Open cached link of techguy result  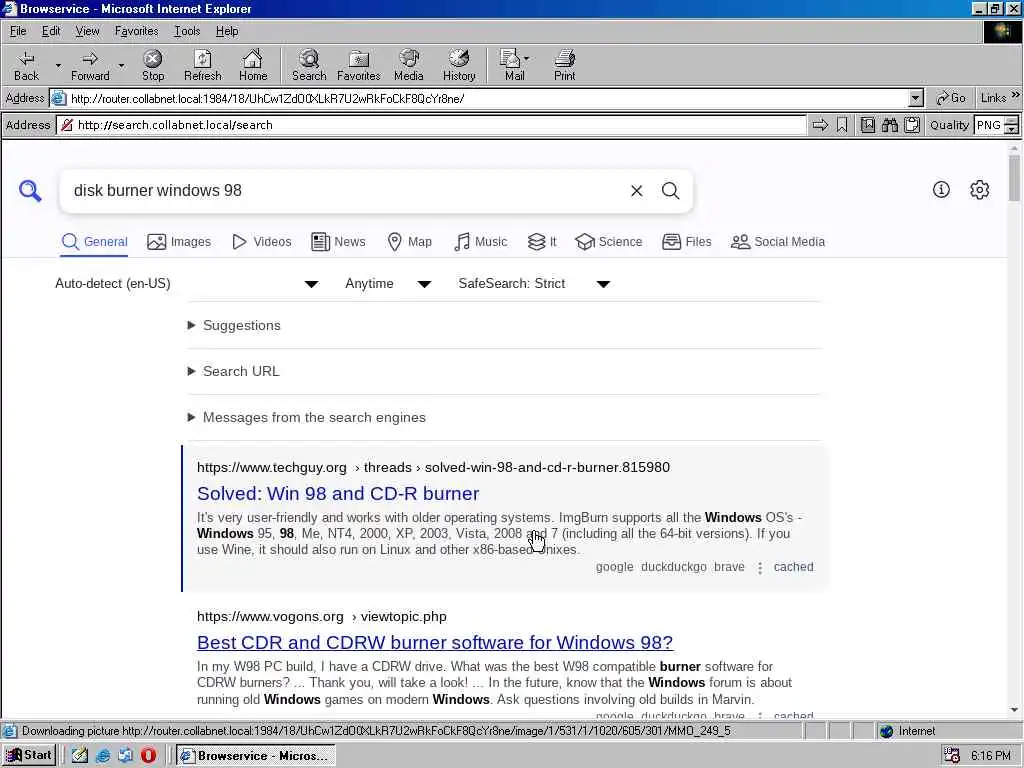[x=793, y=567]
